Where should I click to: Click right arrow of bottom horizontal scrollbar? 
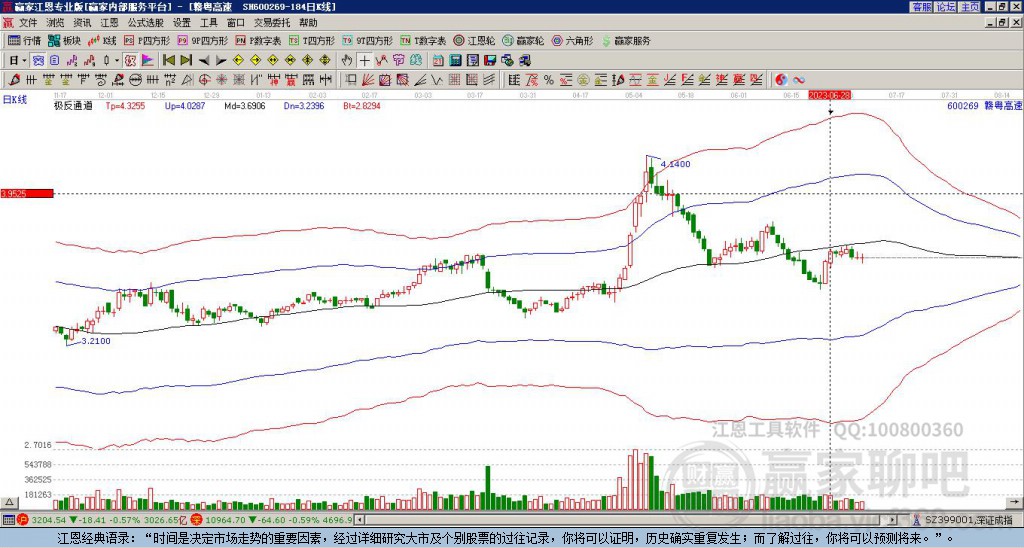tap(892, 520)
